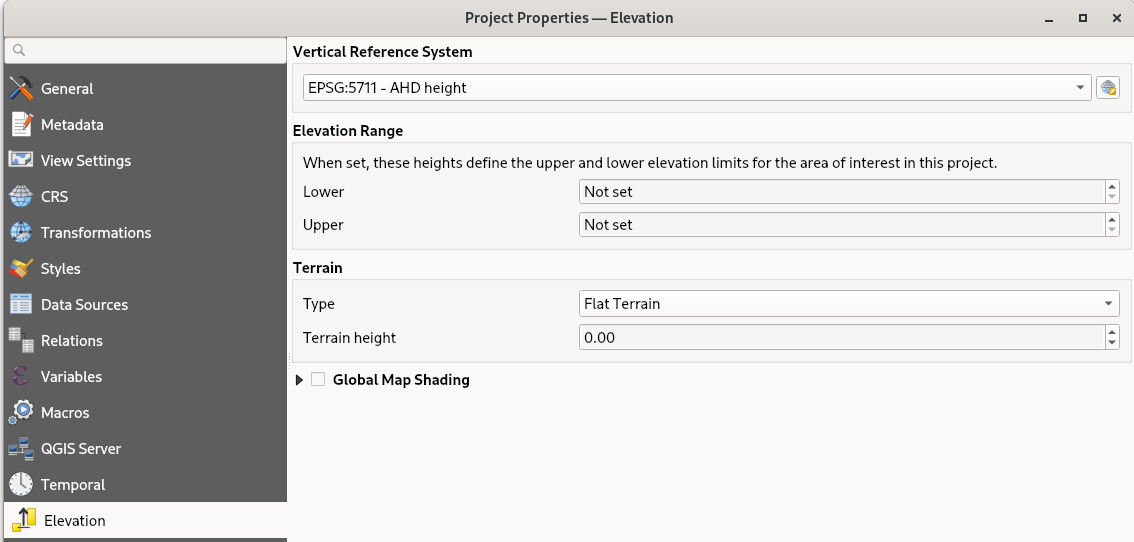Click the Metadata notepad icon
1134x542 pixels.
(x=21, y=125)
